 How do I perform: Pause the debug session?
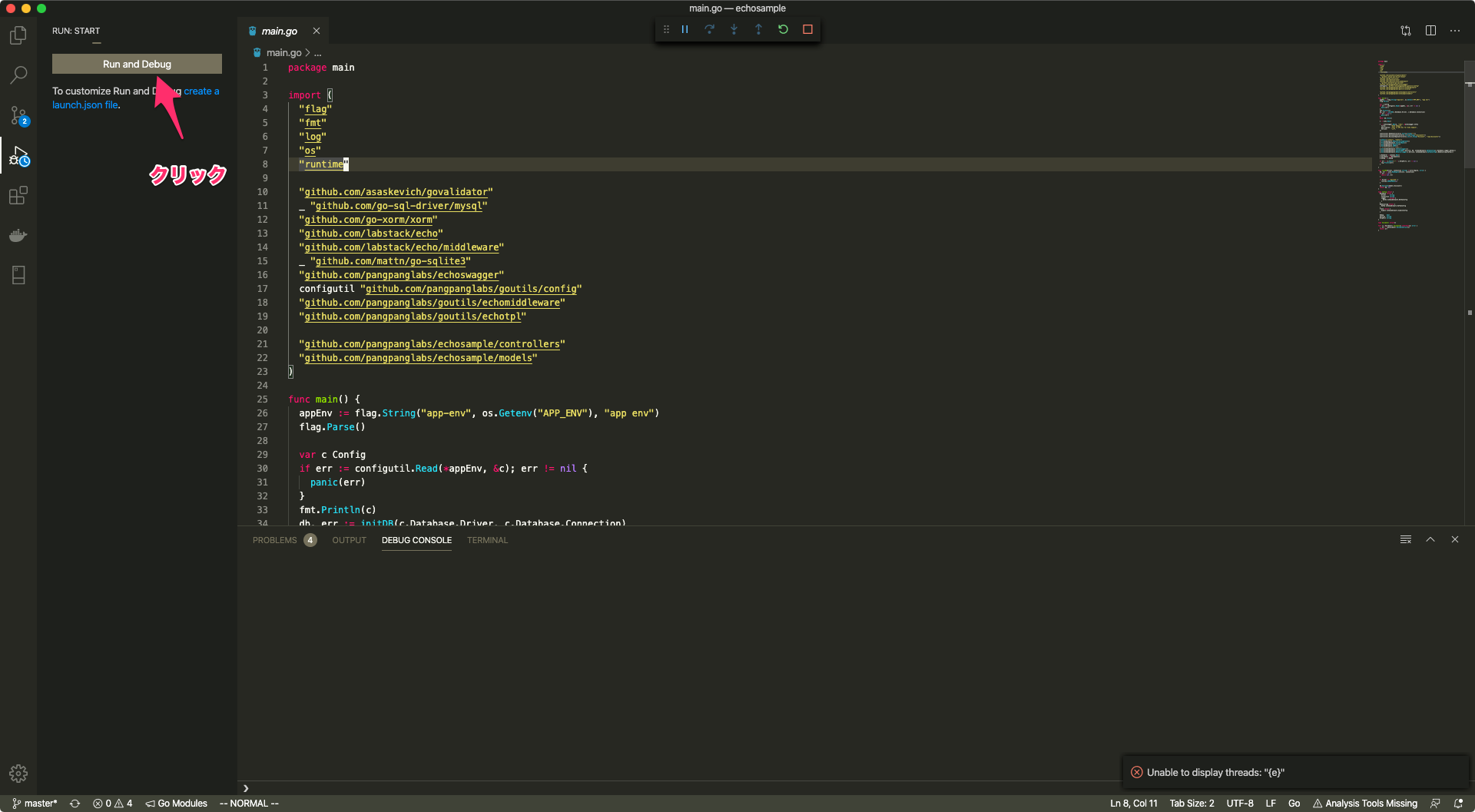click(684, 29)
